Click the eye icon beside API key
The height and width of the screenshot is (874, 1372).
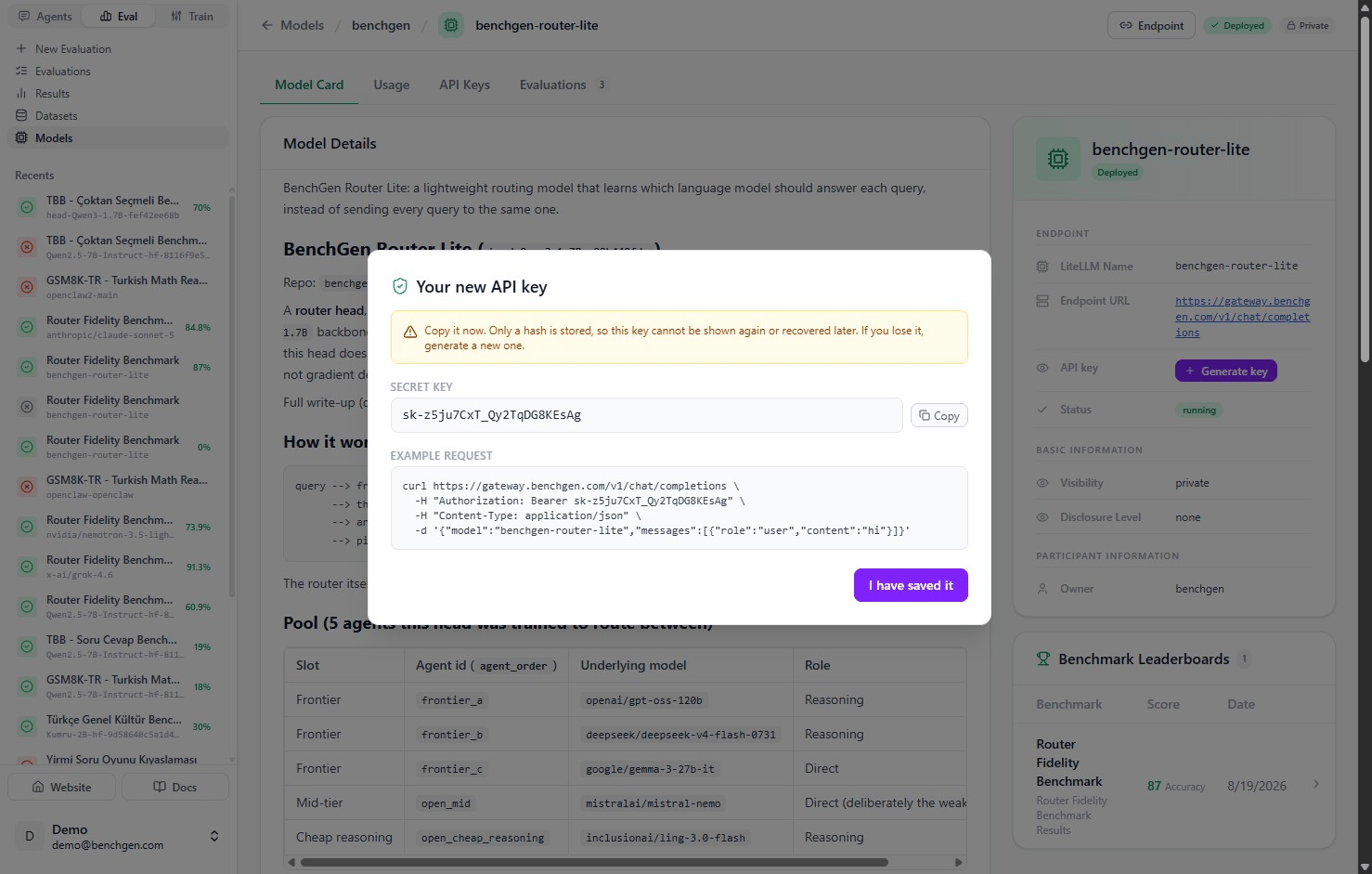click(x=1042, y=368)
